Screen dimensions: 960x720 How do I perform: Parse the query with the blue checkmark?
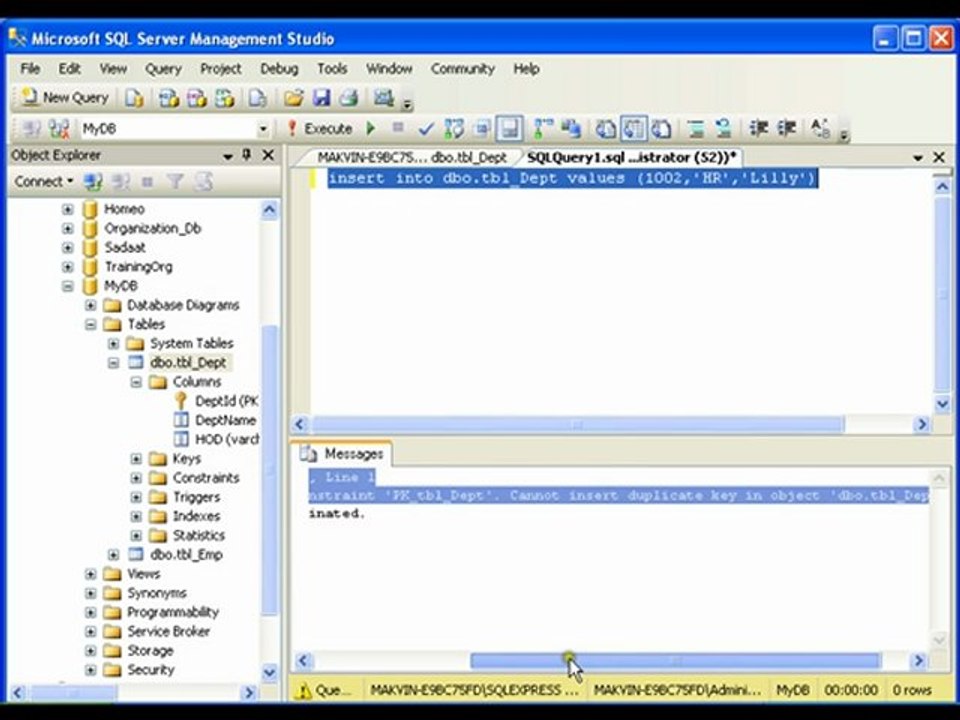click(426, 129)
